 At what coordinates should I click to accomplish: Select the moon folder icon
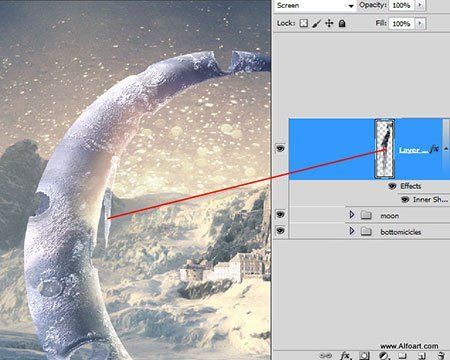366,215
